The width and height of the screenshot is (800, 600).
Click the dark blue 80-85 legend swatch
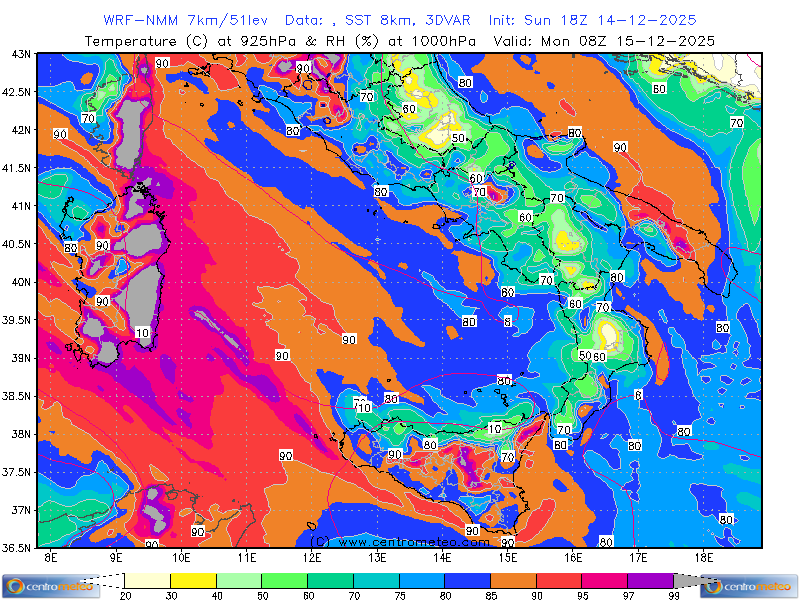click(467, 580)
